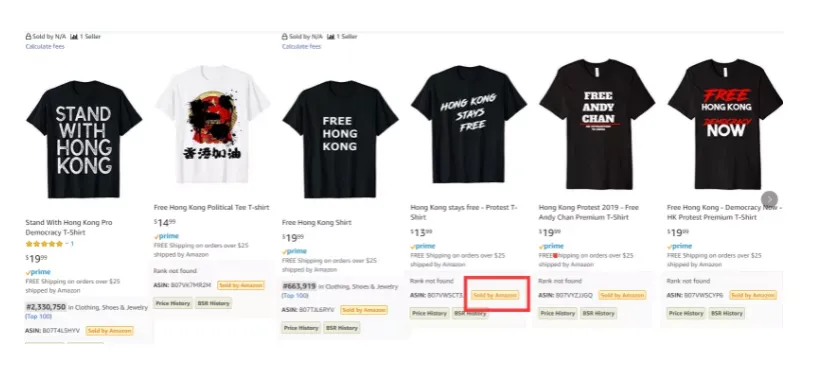This screenshot has height=368, width=823.
Task: Click the five-star rating on Stand With Hong Kong shirt
Action: tap(44, 244)
